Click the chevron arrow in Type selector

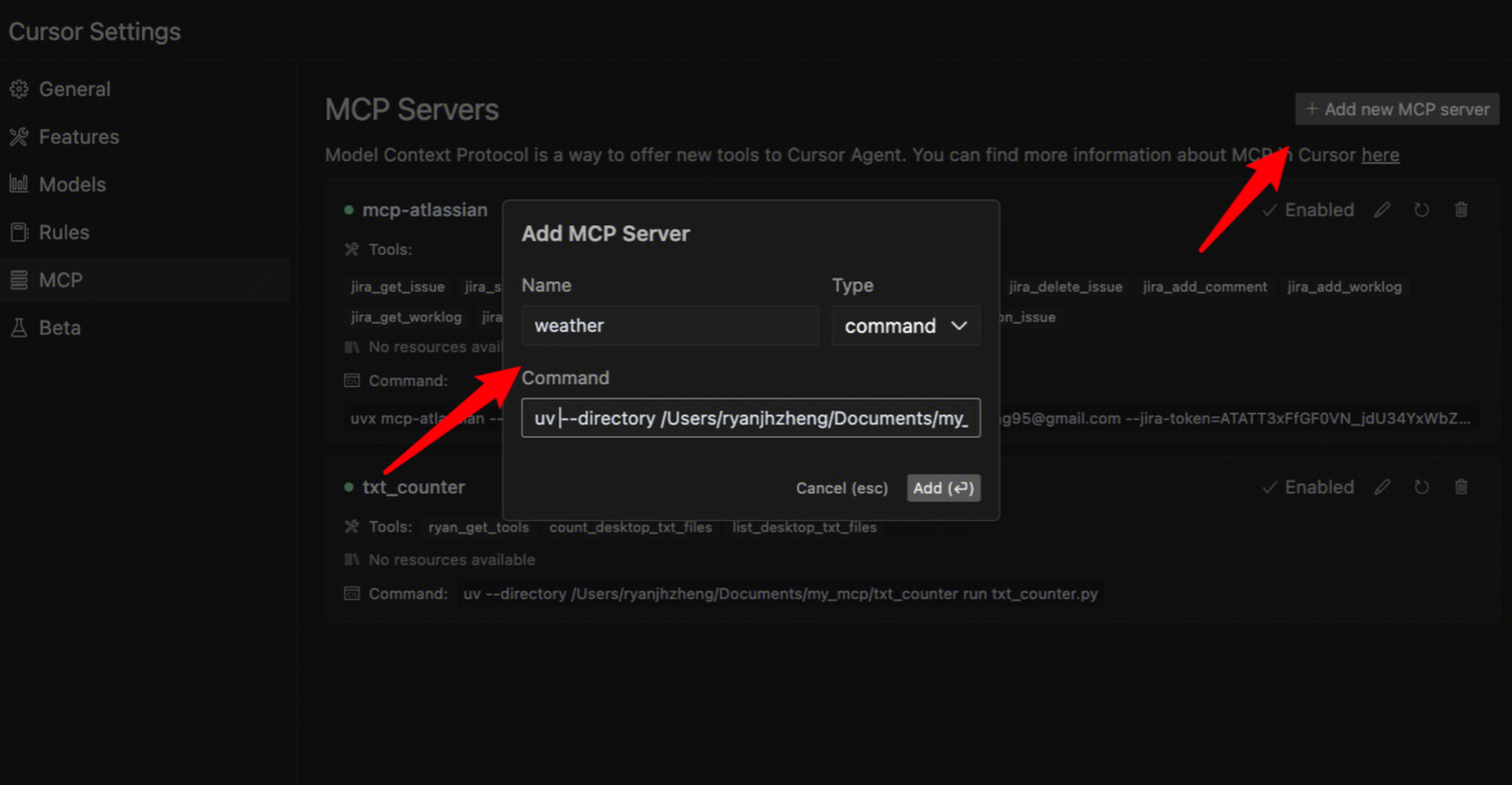click(x=959, y=325)
